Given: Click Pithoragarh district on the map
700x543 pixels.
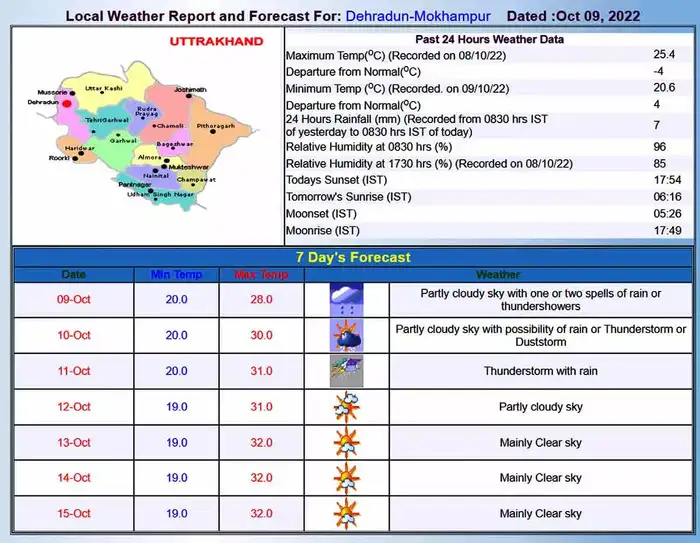Looking at the screenshot, I should click(x=215, y=127).
